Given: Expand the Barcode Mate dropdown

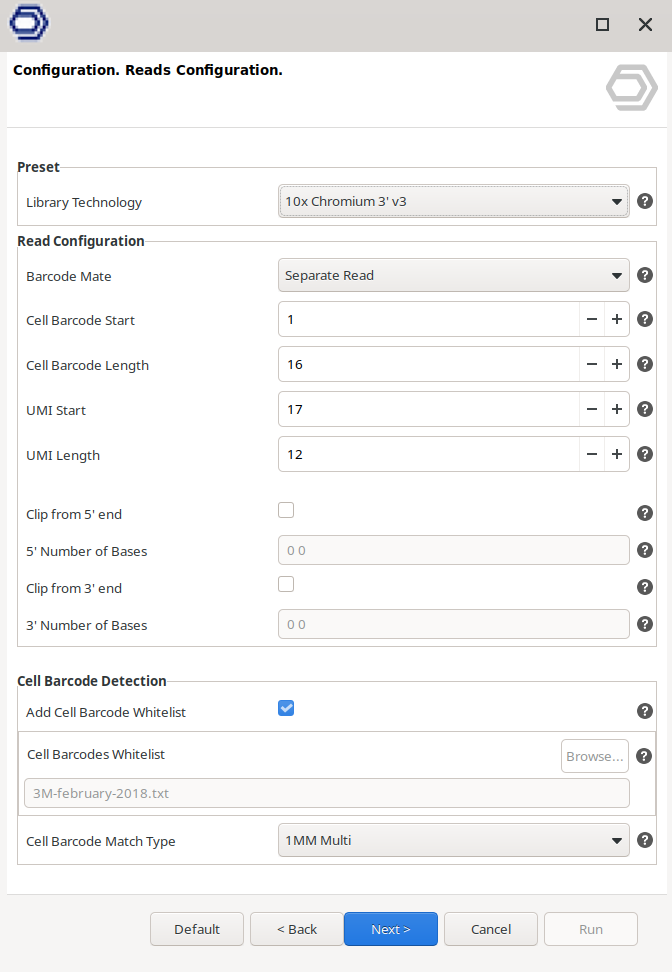Looking at the screenshot, I should coord(453,275).
